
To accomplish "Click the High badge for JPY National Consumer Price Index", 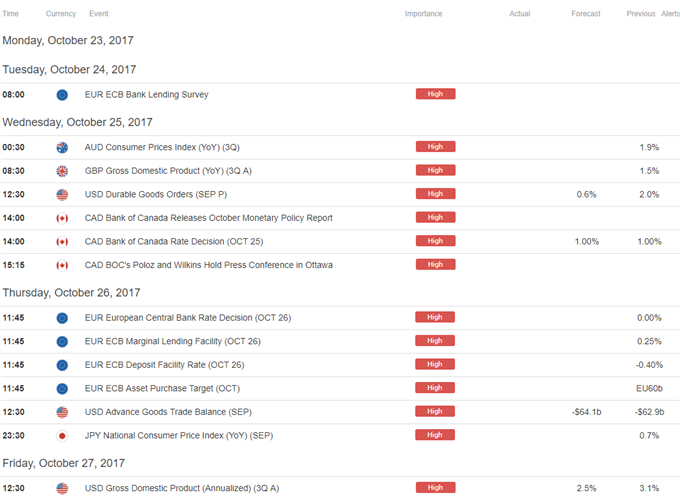I will click(435, 435).
